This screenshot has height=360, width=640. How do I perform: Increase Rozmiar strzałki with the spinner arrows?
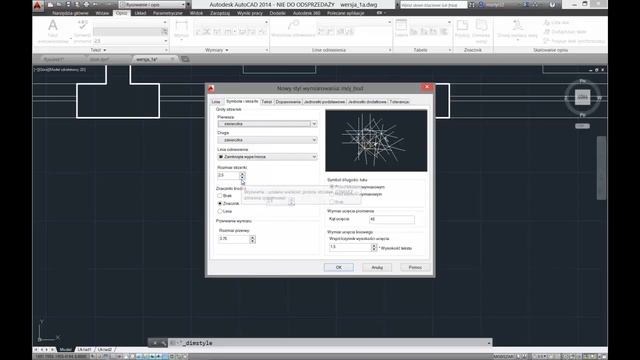[242, 173]
